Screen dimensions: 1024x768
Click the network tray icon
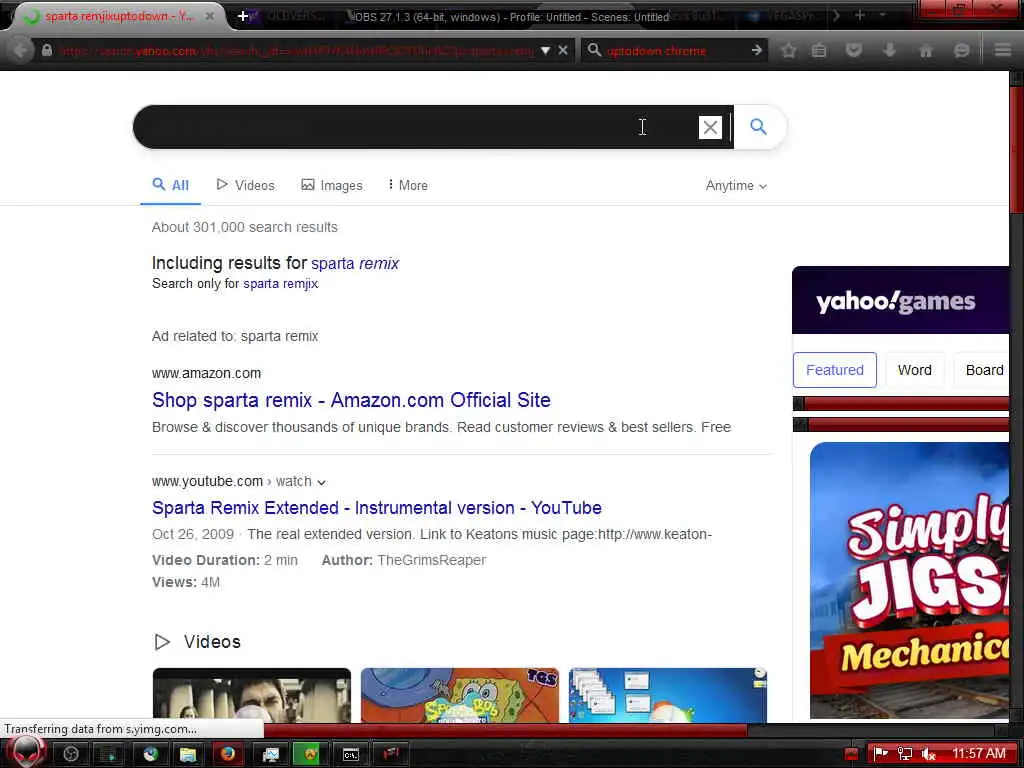(x=904, y=754)
